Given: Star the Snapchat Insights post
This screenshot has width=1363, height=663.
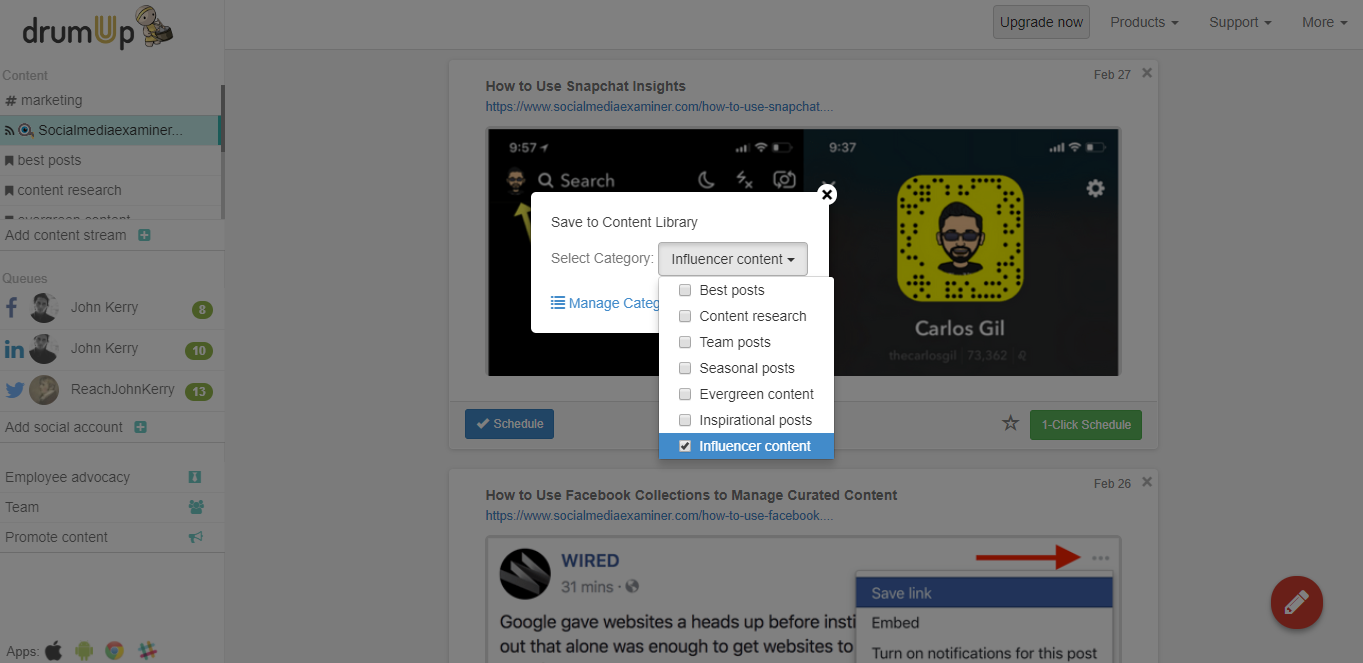Looking at the screenshot, I should pos(1010,424).
